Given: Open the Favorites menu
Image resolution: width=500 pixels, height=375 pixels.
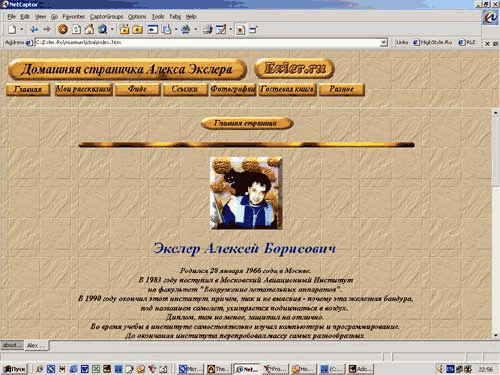Looking at the screenshot, I should pyautogui.click(x=74, y=16).
